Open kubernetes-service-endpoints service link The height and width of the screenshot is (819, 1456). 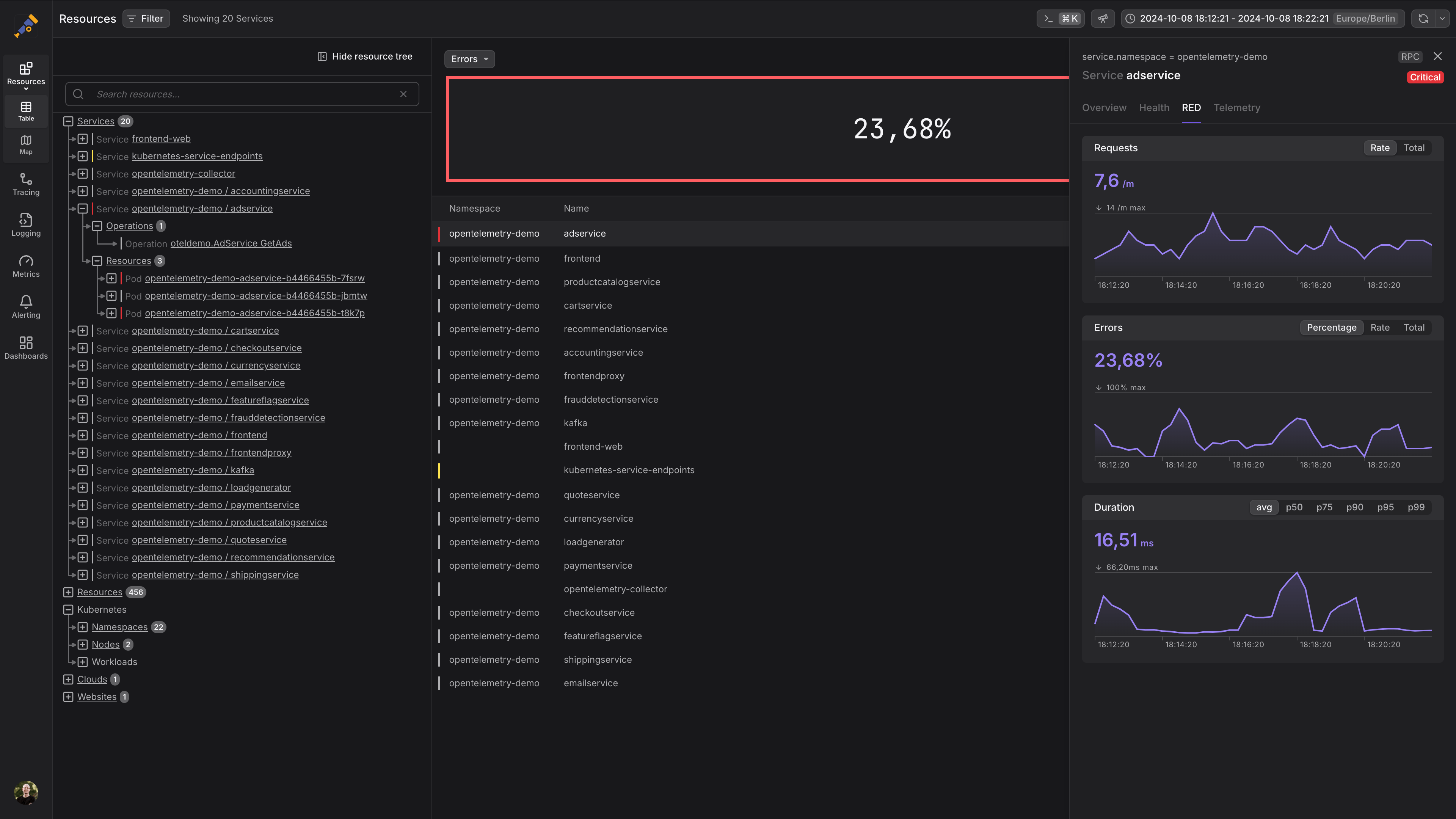coord(197,157)
